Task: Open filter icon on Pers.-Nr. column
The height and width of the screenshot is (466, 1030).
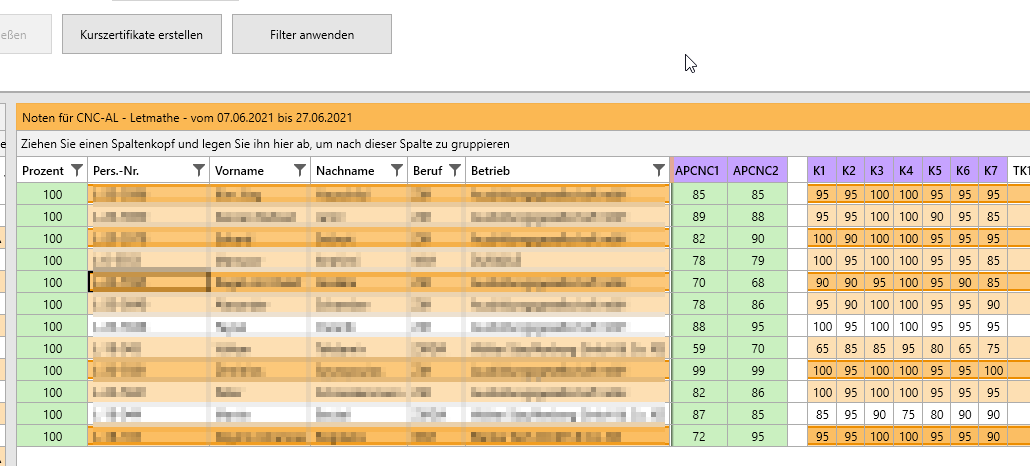Action: (x=198, y=171)
